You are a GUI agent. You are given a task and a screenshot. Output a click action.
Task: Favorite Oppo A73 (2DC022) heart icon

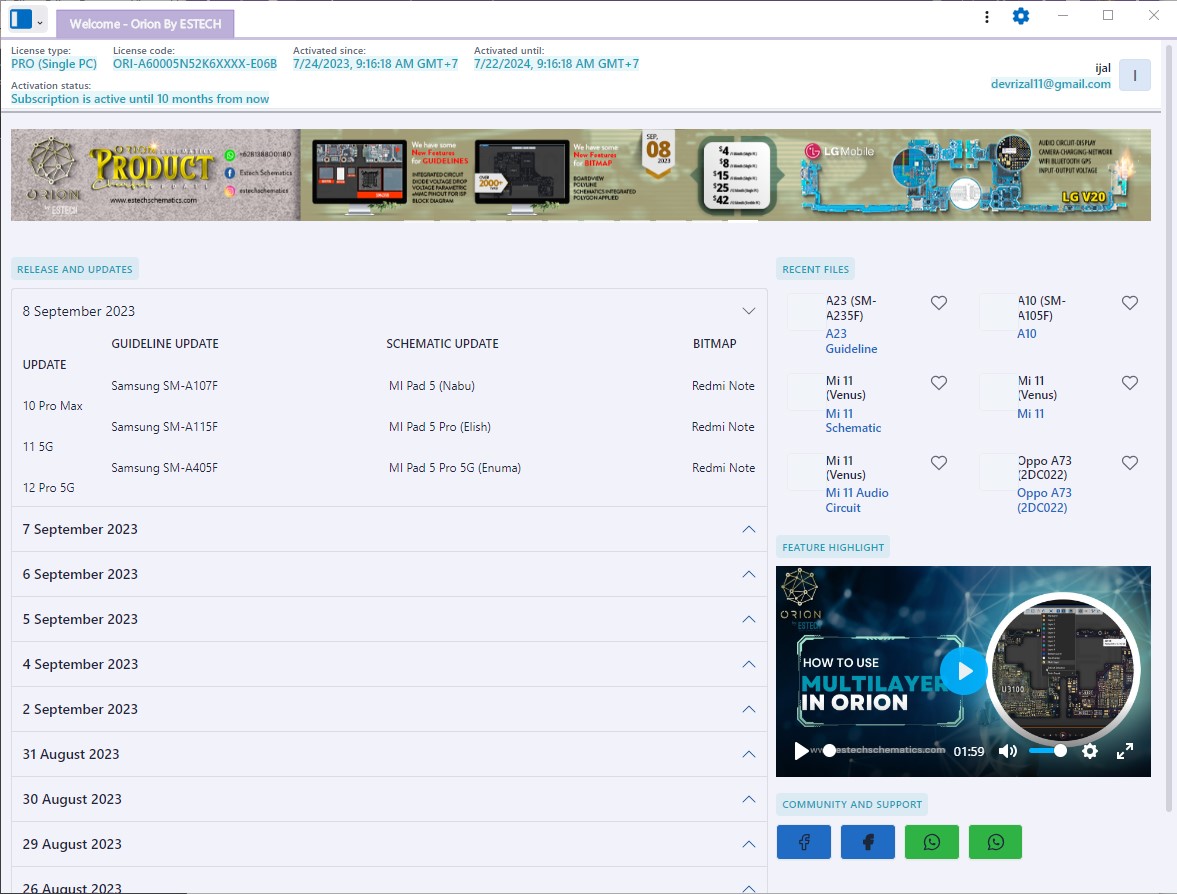[x=1130, y=462]
